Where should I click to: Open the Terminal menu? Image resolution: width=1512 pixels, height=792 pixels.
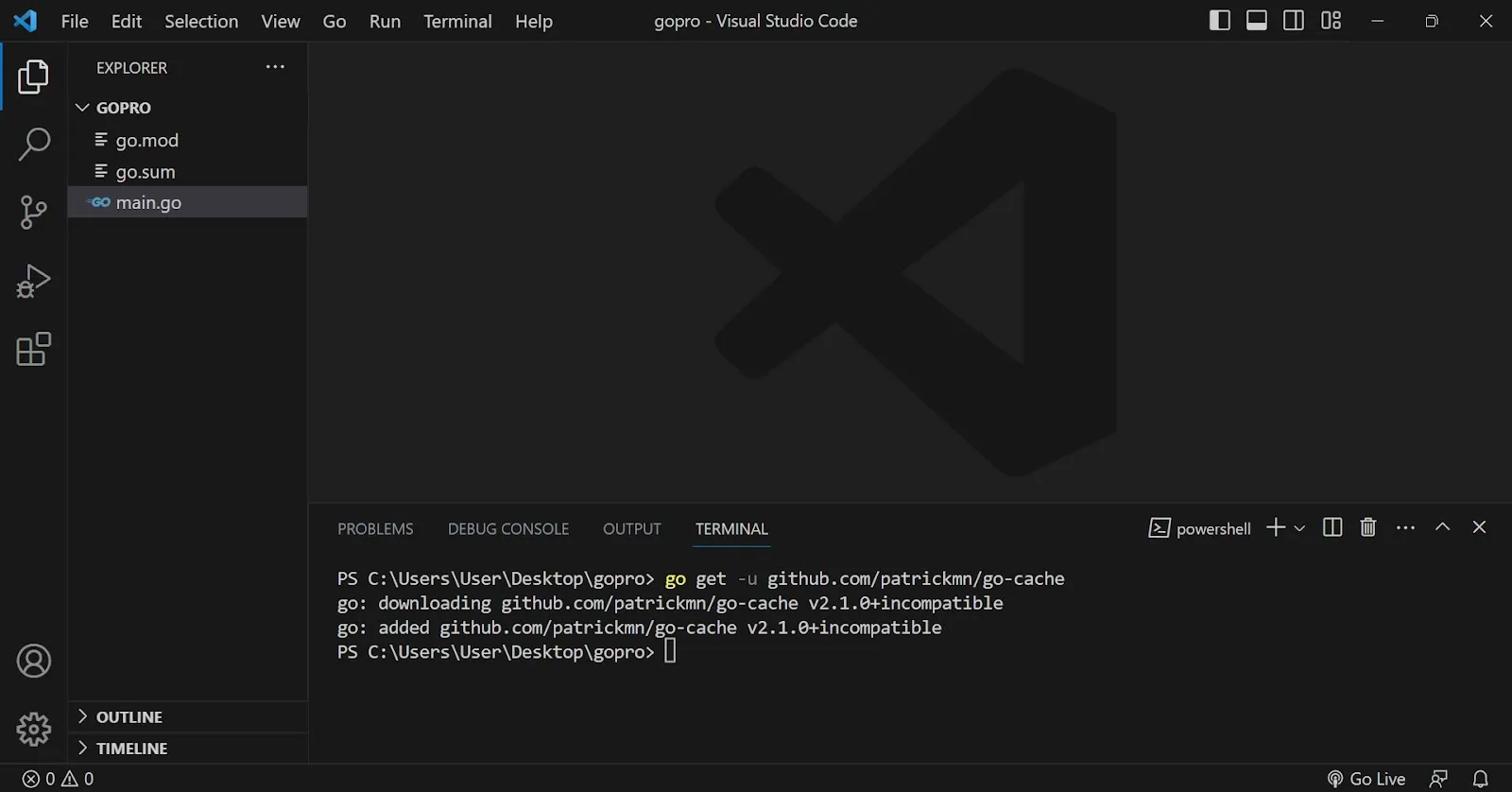pos(457,21)
